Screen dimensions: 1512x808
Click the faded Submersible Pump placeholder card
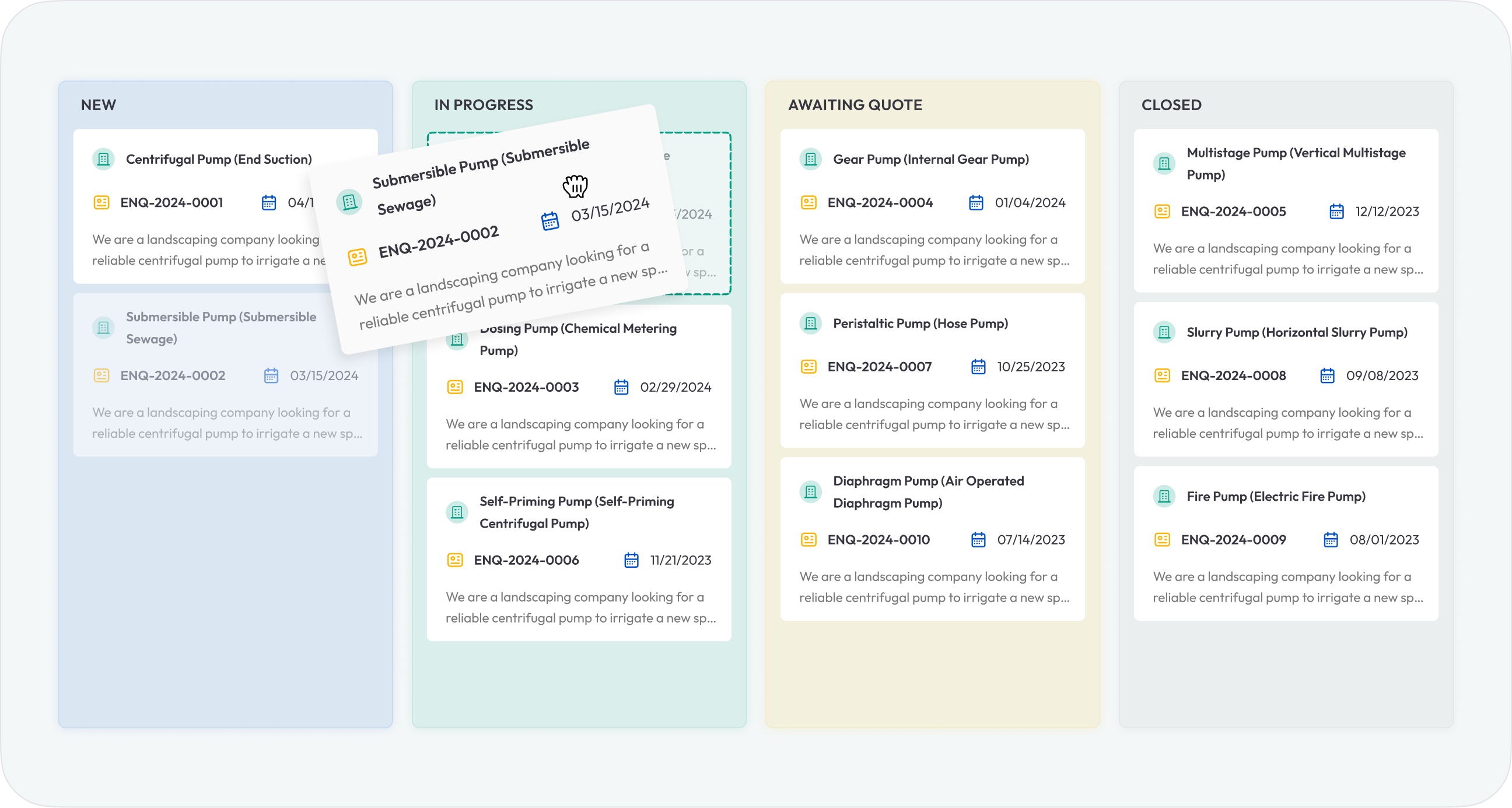[225, 375]
